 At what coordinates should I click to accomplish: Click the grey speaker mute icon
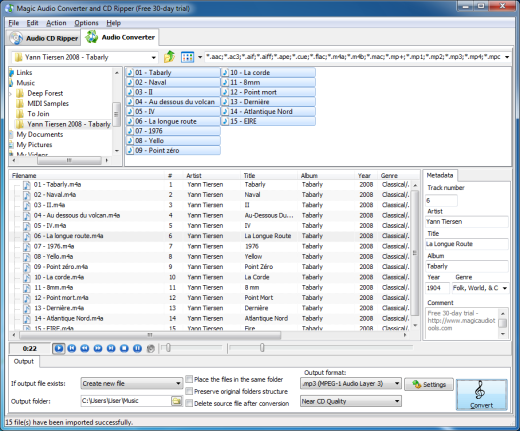pos(151,349)
